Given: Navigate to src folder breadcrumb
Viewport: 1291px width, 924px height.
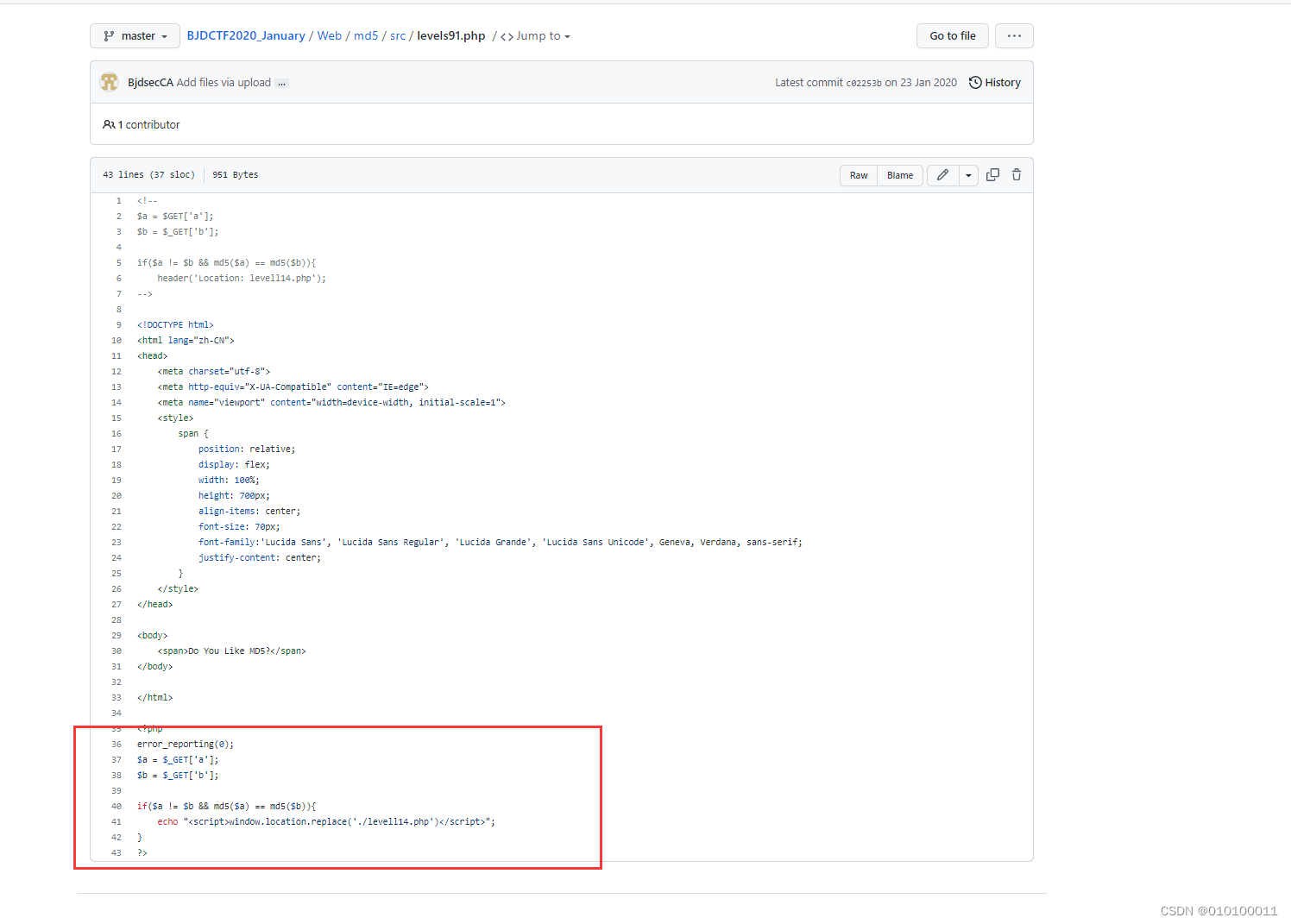Looking at the screenshot, I should 398,36.
